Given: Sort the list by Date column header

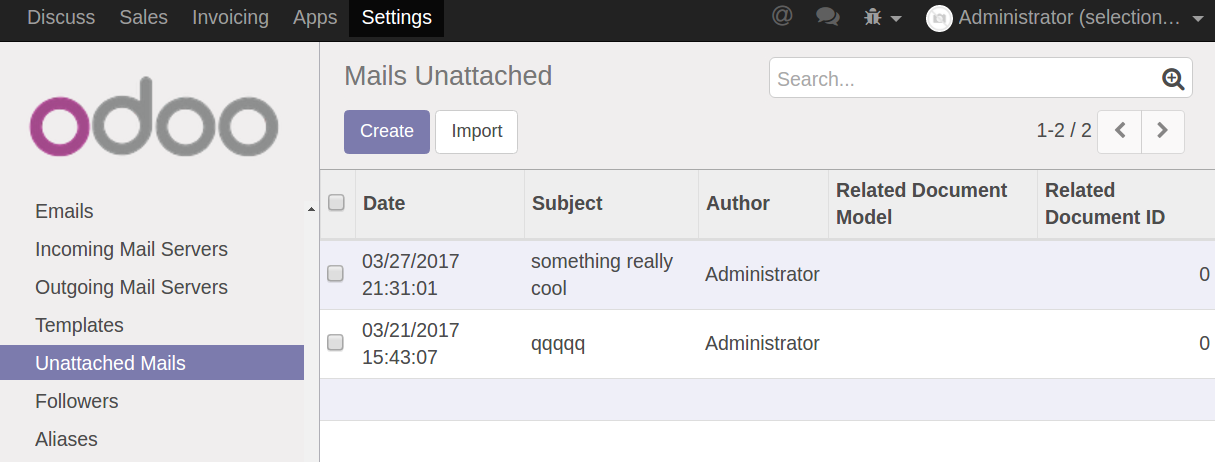Looking at the screenshot, I should click(x=384, y=203).
